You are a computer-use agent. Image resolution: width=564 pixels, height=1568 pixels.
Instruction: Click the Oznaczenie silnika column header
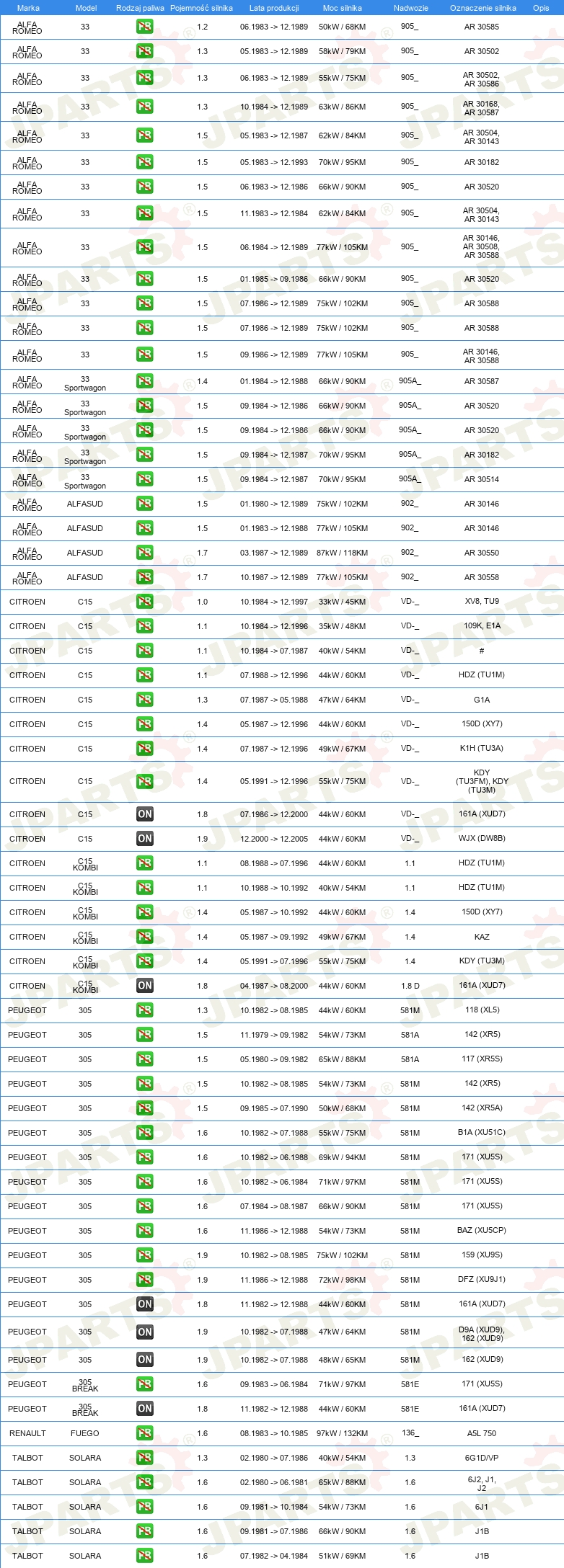[483, 8]
